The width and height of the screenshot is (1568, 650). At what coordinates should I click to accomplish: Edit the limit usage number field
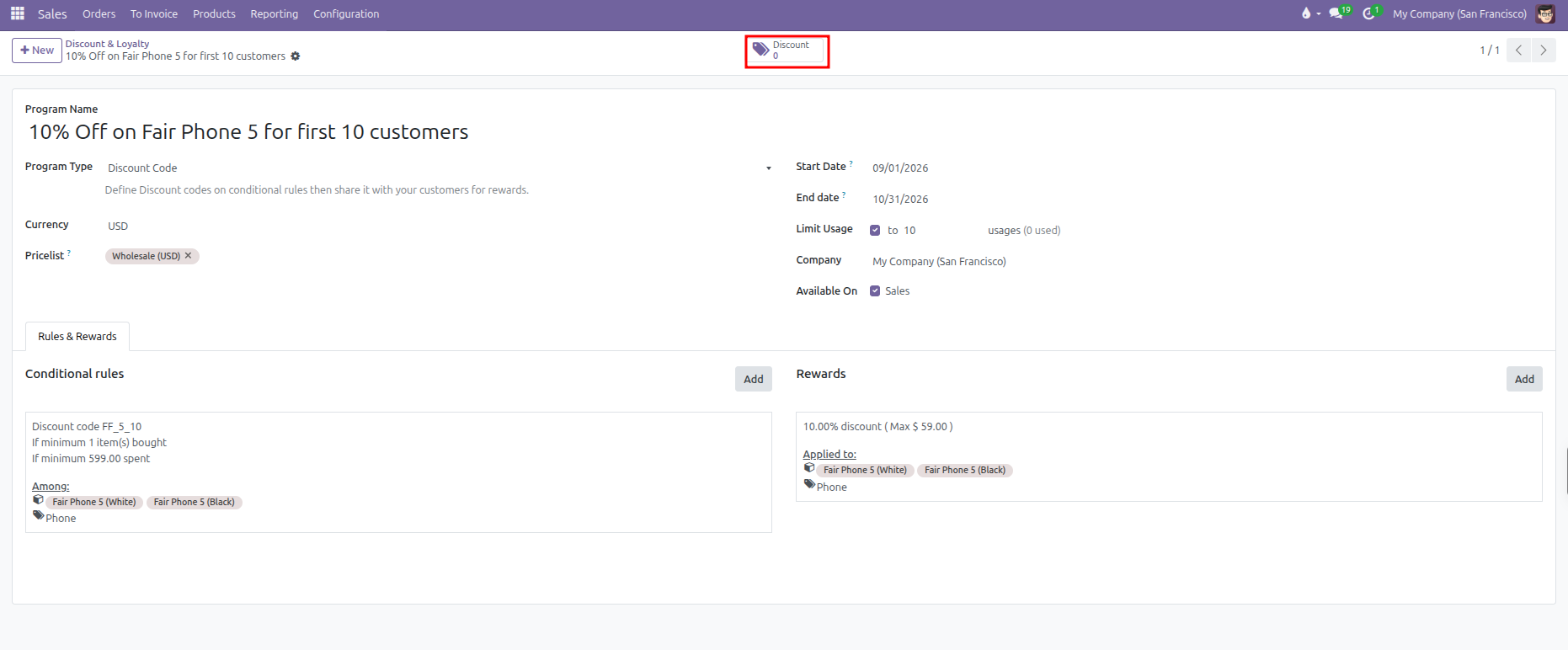pos(941,231)
